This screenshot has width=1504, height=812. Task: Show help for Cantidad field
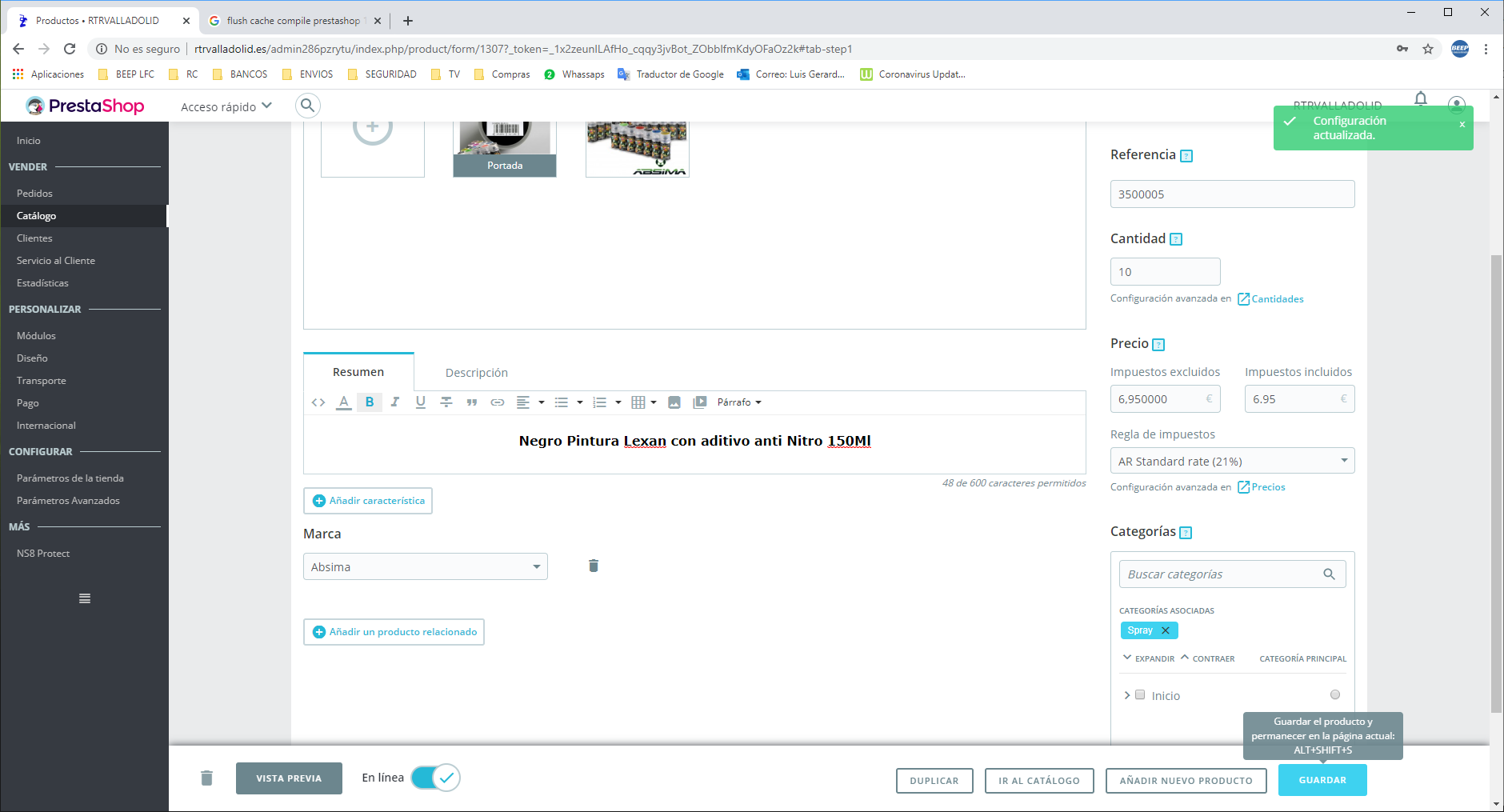tap(1176, 239)
